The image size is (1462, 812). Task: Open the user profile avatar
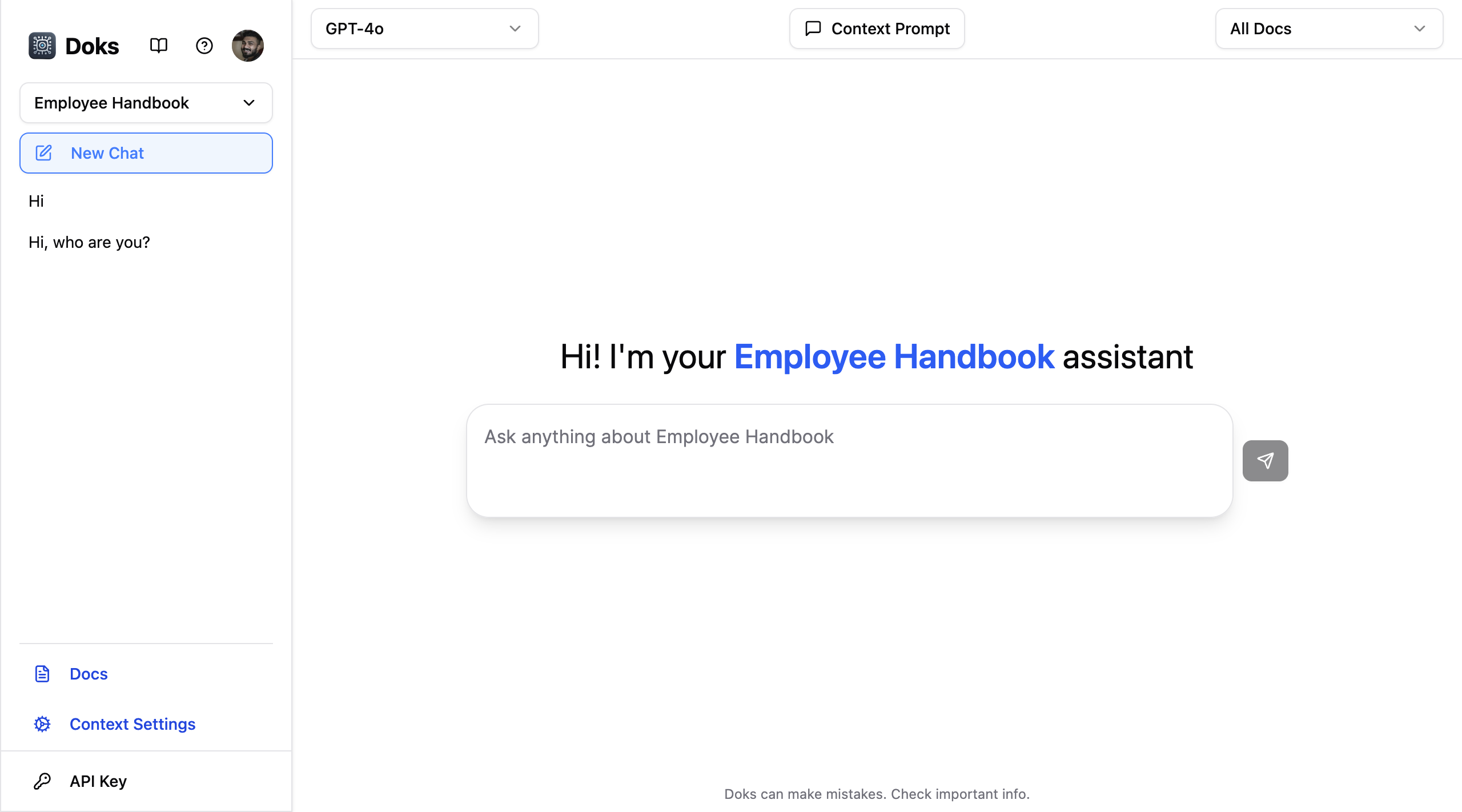247,46
